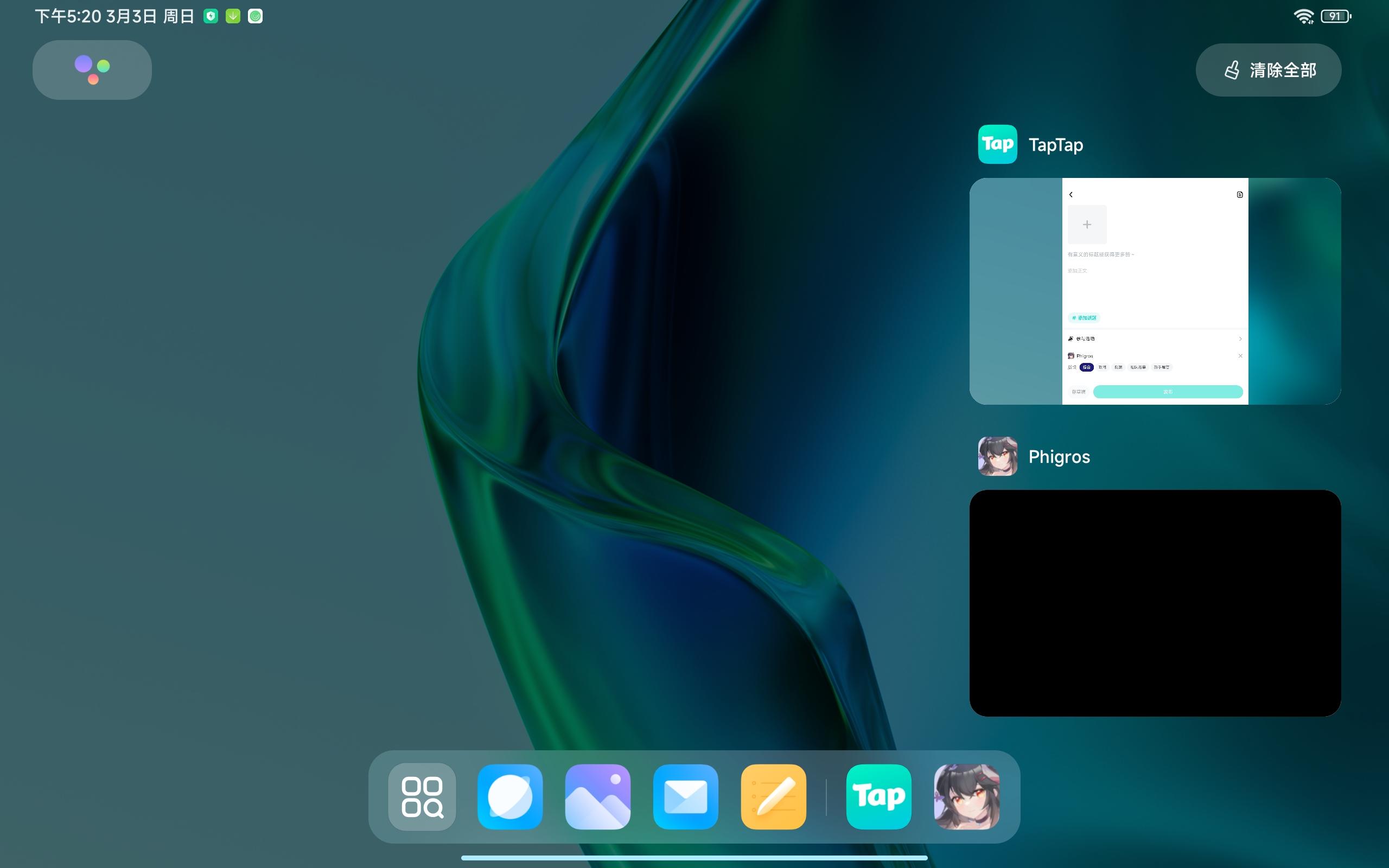Tap the round green status bar icon

point(256,16)
